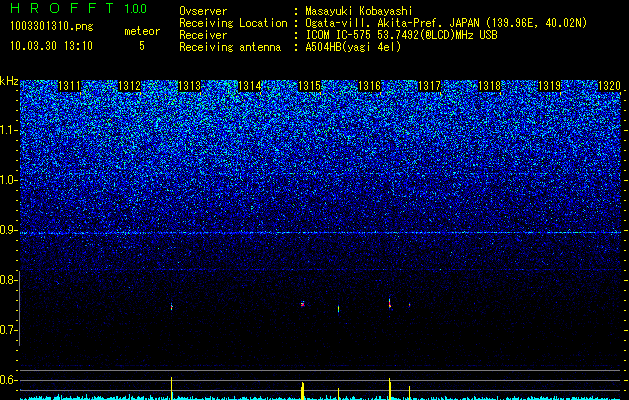Click the Receiving Location field label
629x400 pixels.
pos(233,23)
